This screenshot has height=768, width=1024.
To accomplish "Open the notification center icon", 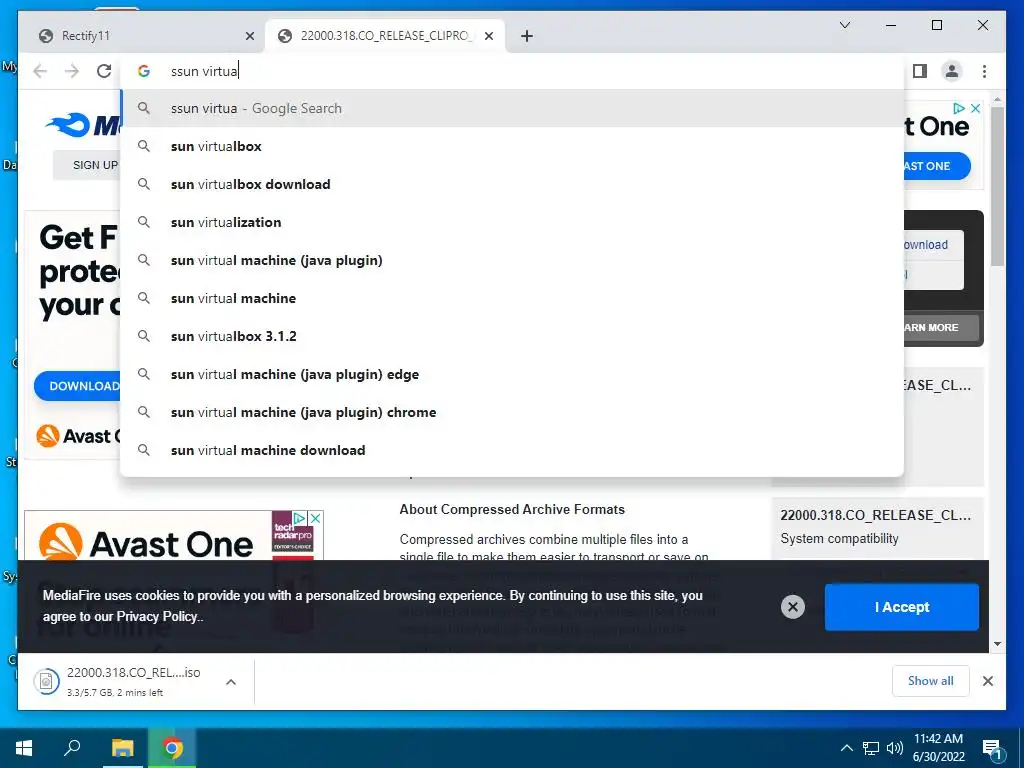I will click(x=991, y=748).
